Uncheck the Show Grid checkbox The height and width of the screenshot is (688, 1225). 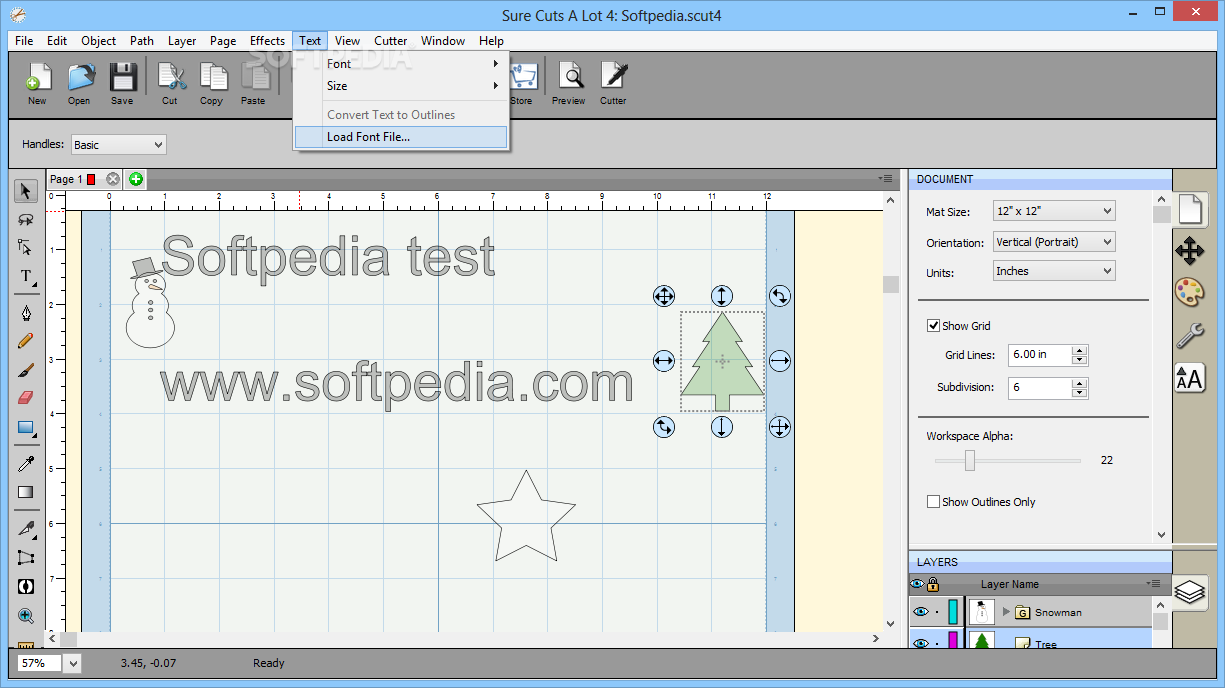pyautogui.click(x=933, y=326)
